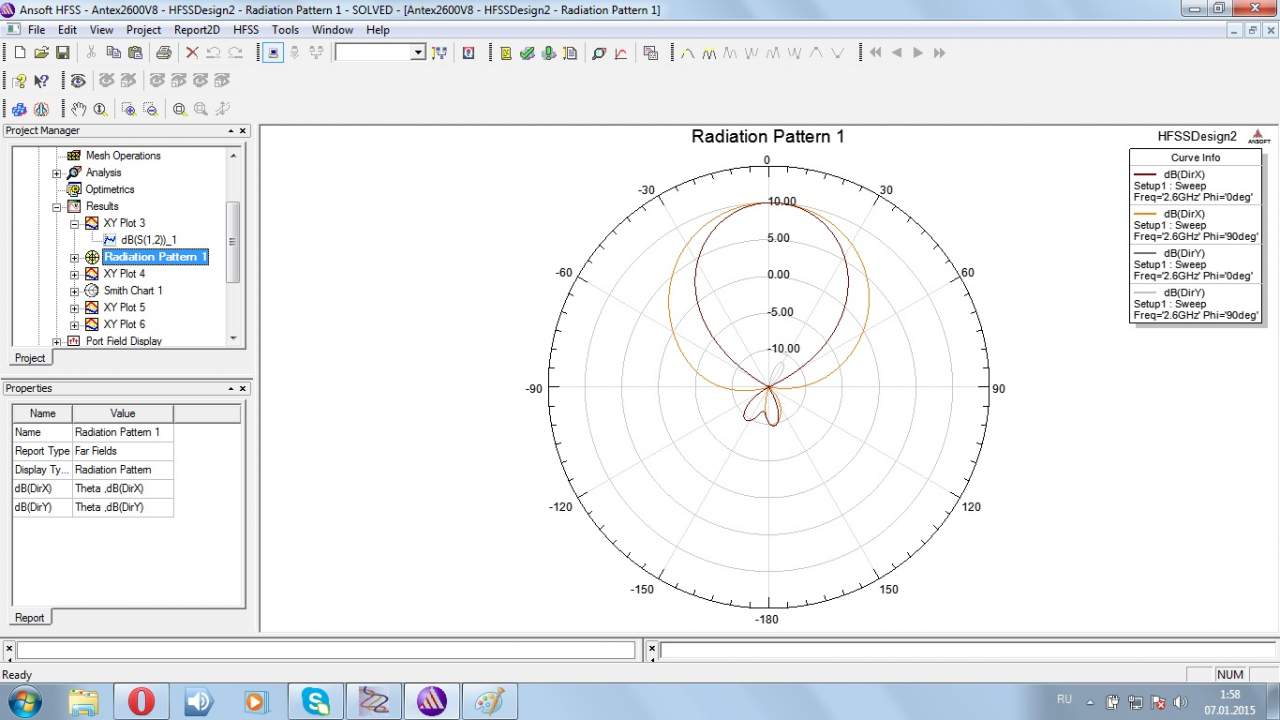Click the dB(DirX) Theta value cell
This screenshot has width=1280, height=720.
pos(122,489)
